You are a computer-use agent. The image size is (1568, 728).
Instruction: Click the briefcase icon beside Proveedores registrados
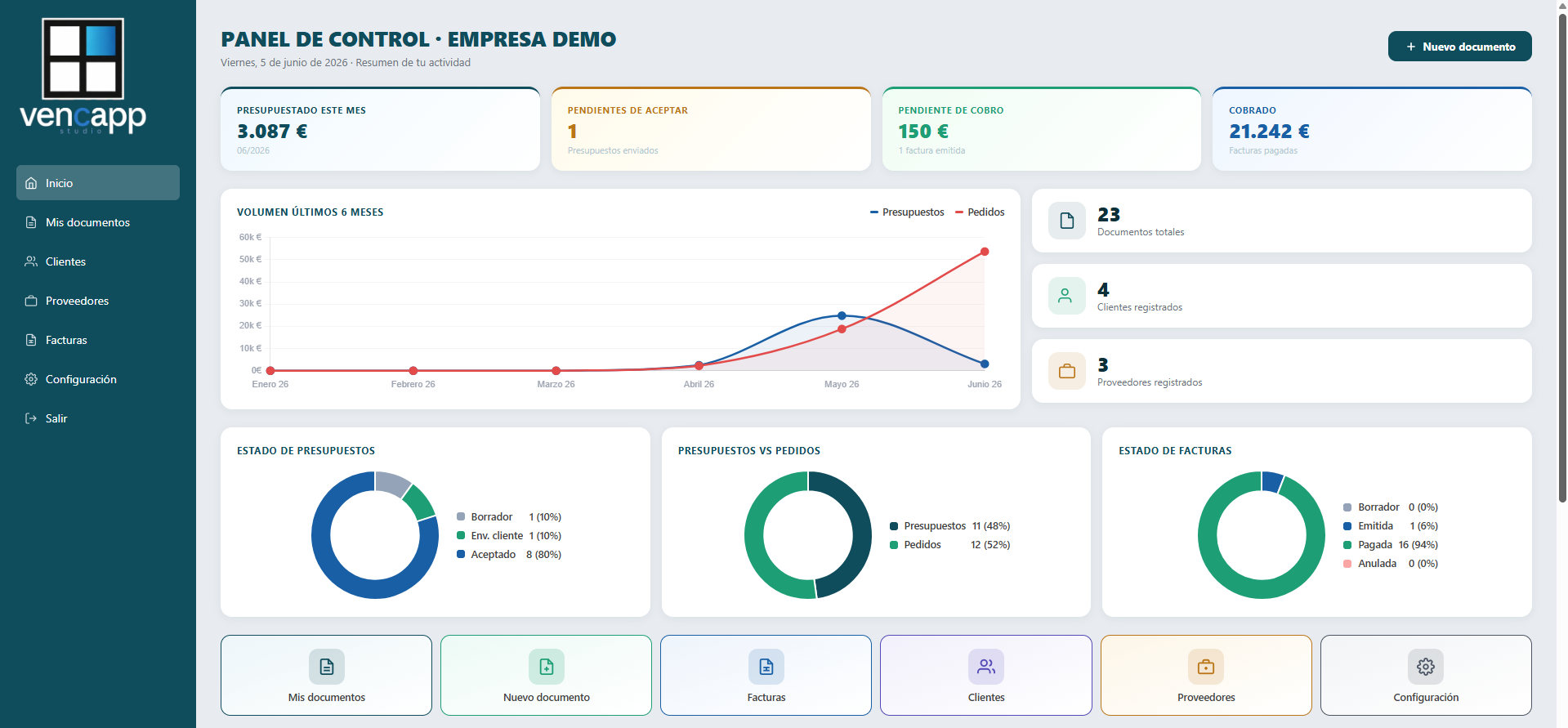coord(1067,371)
